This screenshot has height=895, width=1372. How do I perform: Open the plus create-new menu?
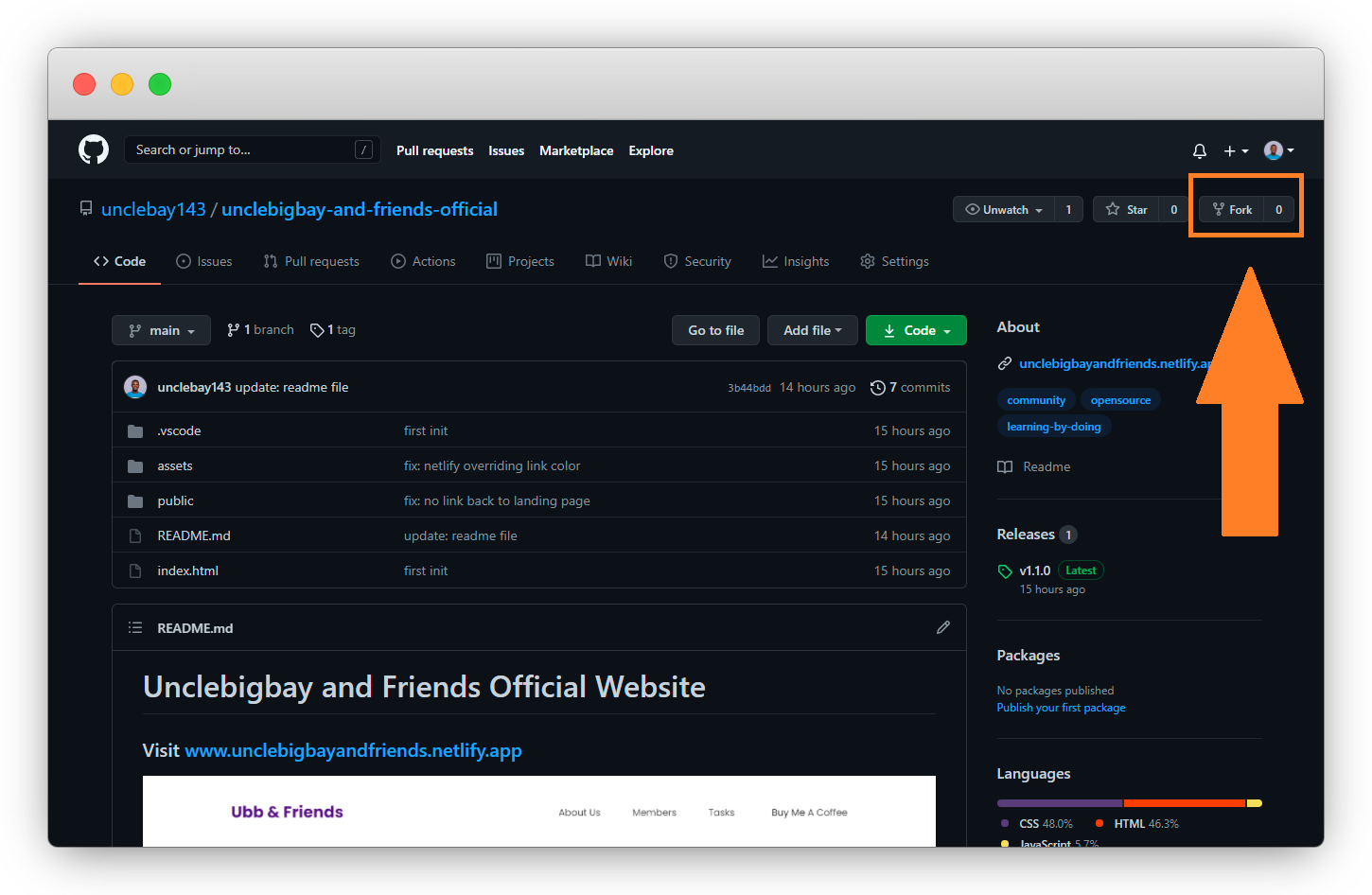tap(1236, 150)
